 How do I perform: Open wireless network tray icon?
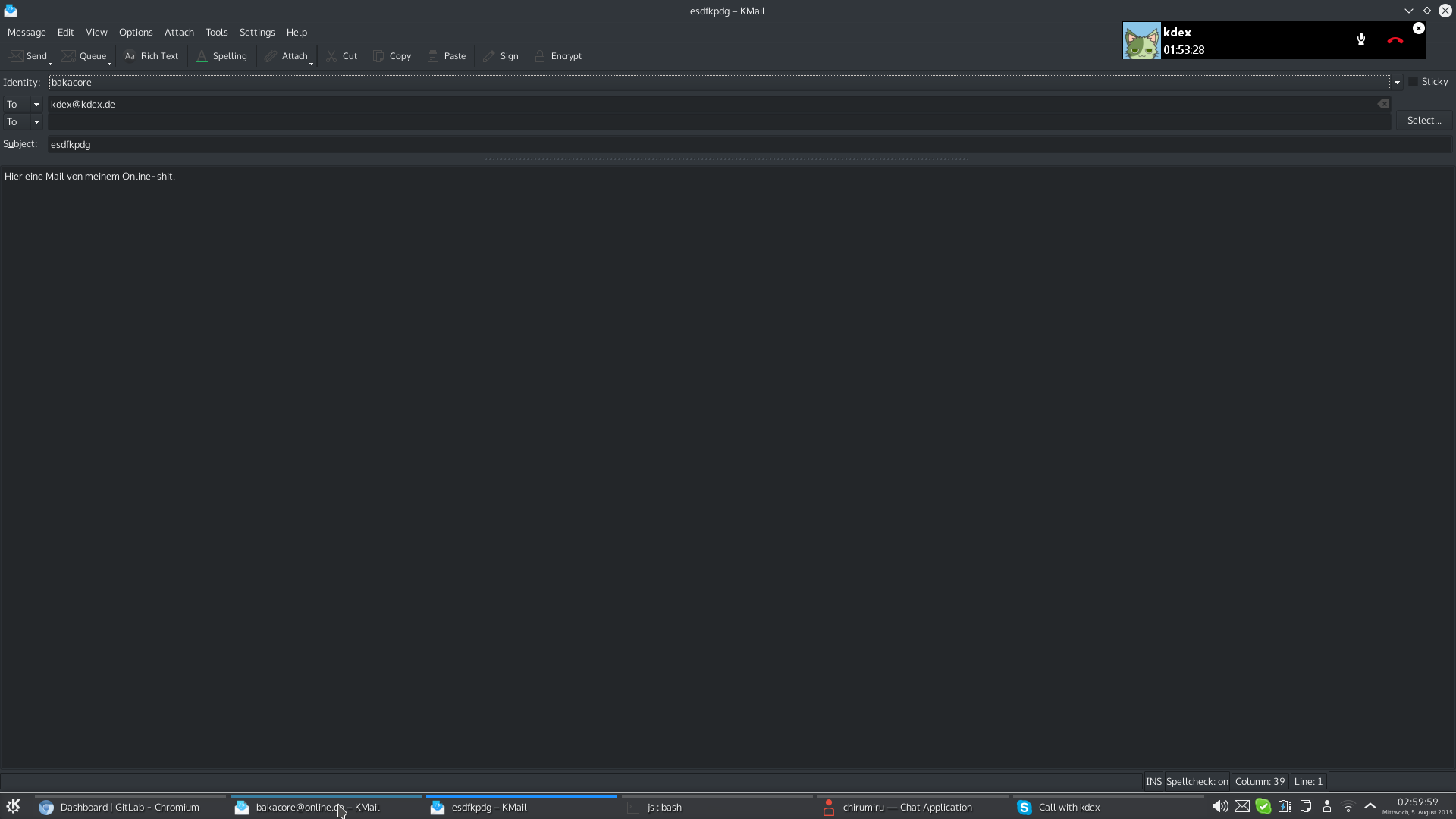tap(1348, 807)
